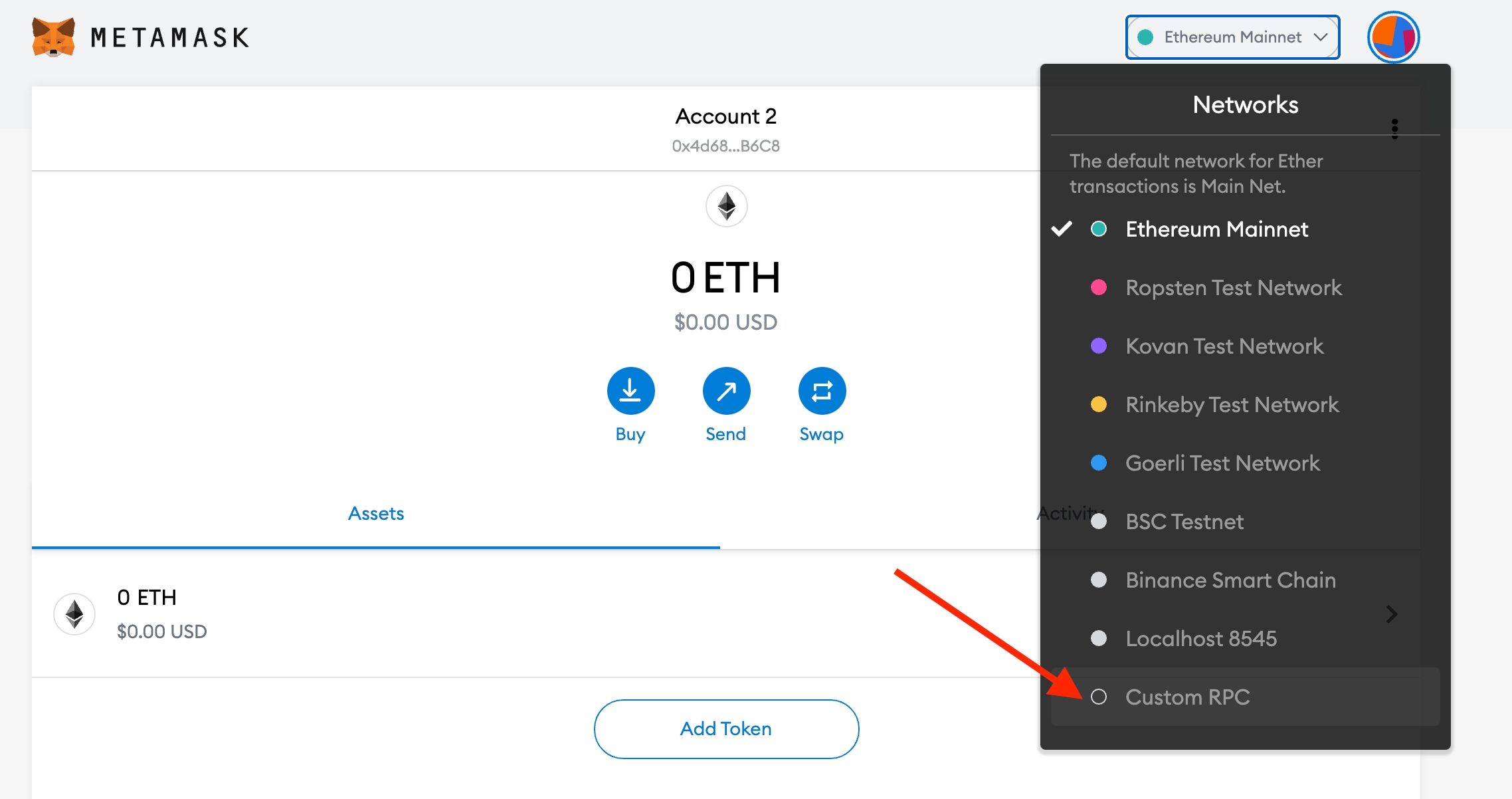Click the MetaMask fox logo

tap(53, 37)
